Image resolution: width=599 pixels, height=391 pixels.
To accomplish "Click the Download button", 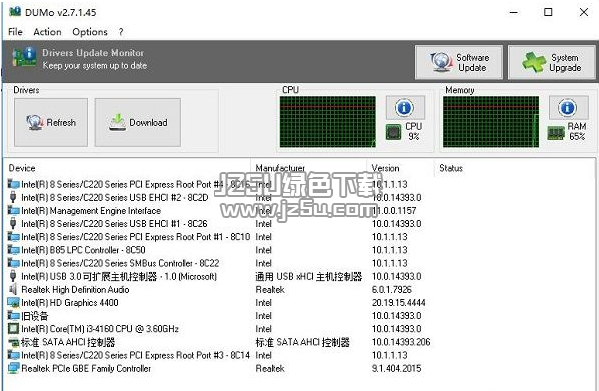I will [138, 122].
